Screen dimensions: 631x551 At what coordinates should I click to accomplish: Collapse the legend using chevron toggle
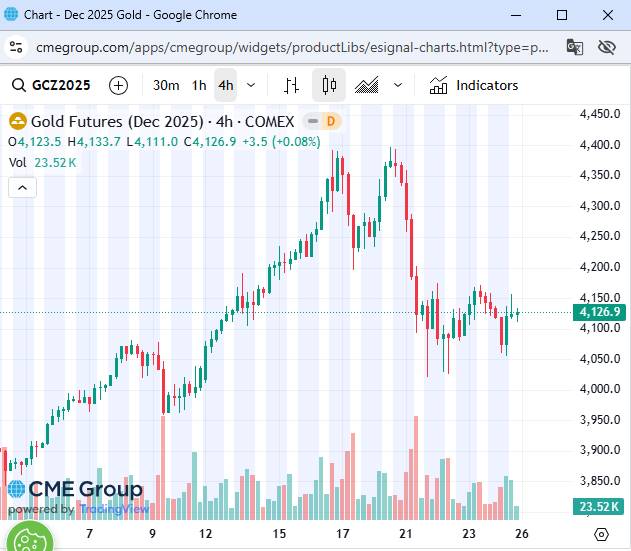(22, 187)
